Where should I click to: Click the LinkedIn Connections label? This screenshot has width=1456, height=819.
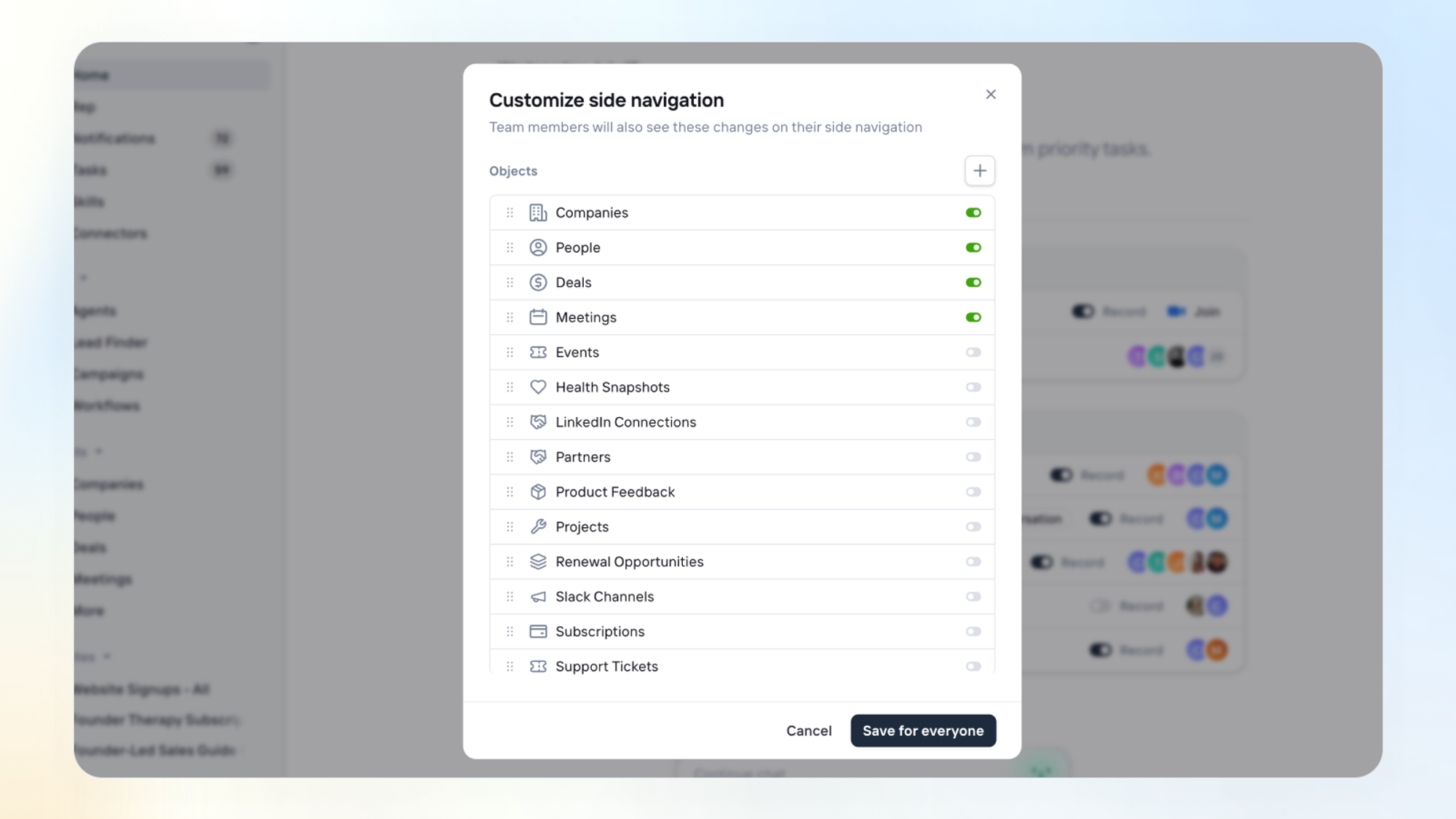click(626, 422)
